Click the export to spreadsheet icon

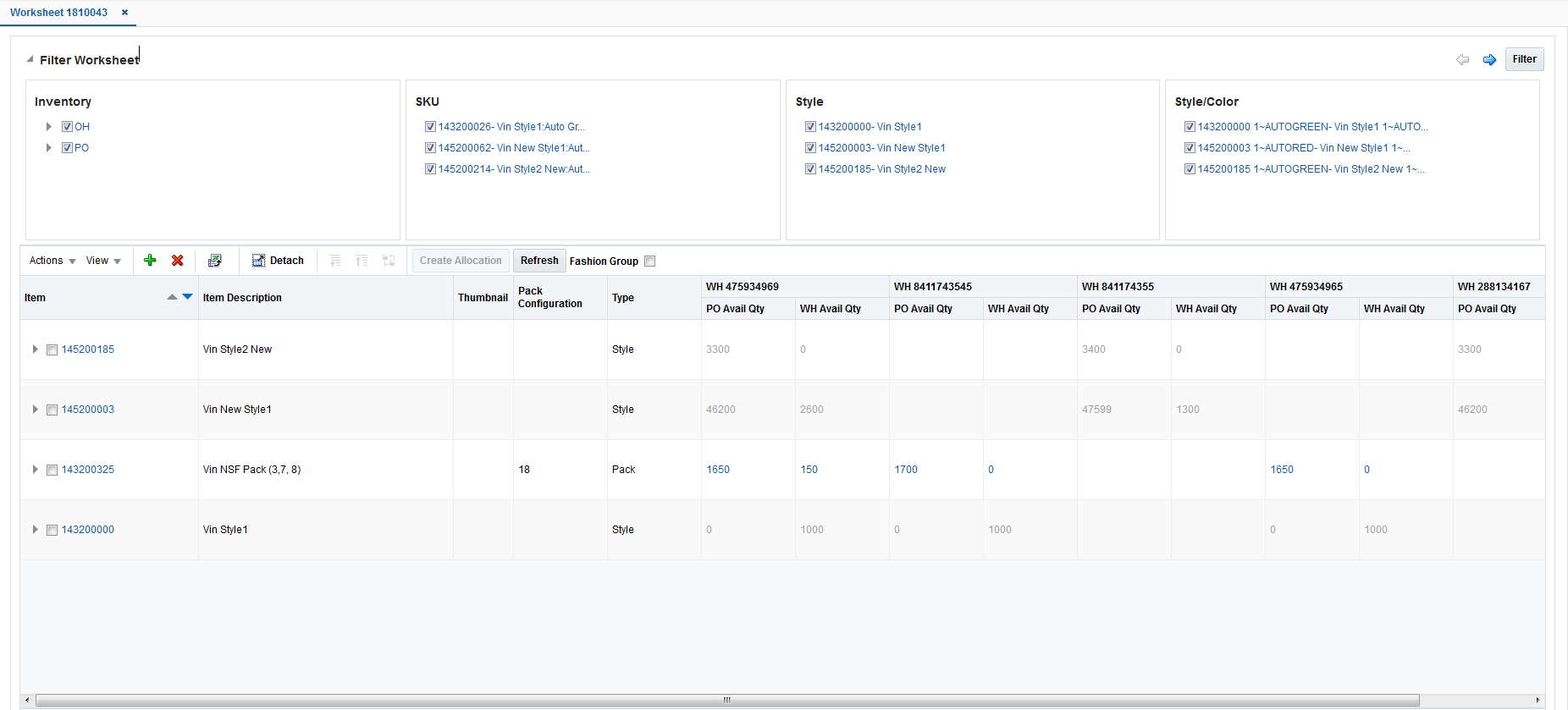pyautogui.click(x=215, y=261)
